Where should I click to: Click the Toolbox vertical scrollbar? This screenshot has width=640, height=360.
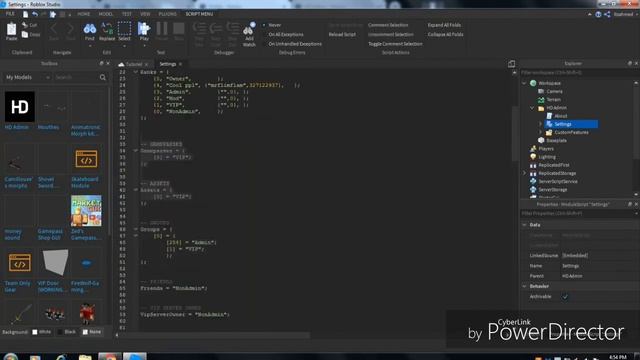109,163
